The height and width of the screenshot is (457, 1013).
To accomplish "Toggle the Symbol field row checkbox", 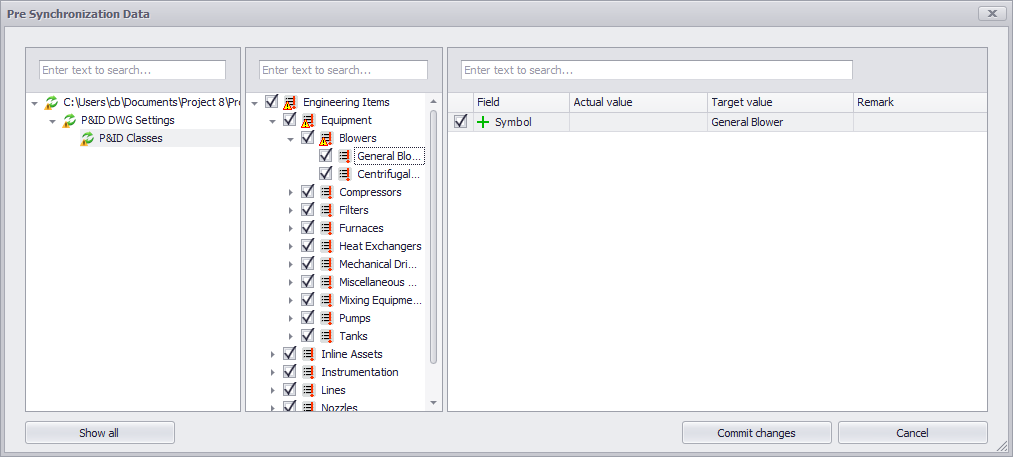I will click(x=460, y=122).
